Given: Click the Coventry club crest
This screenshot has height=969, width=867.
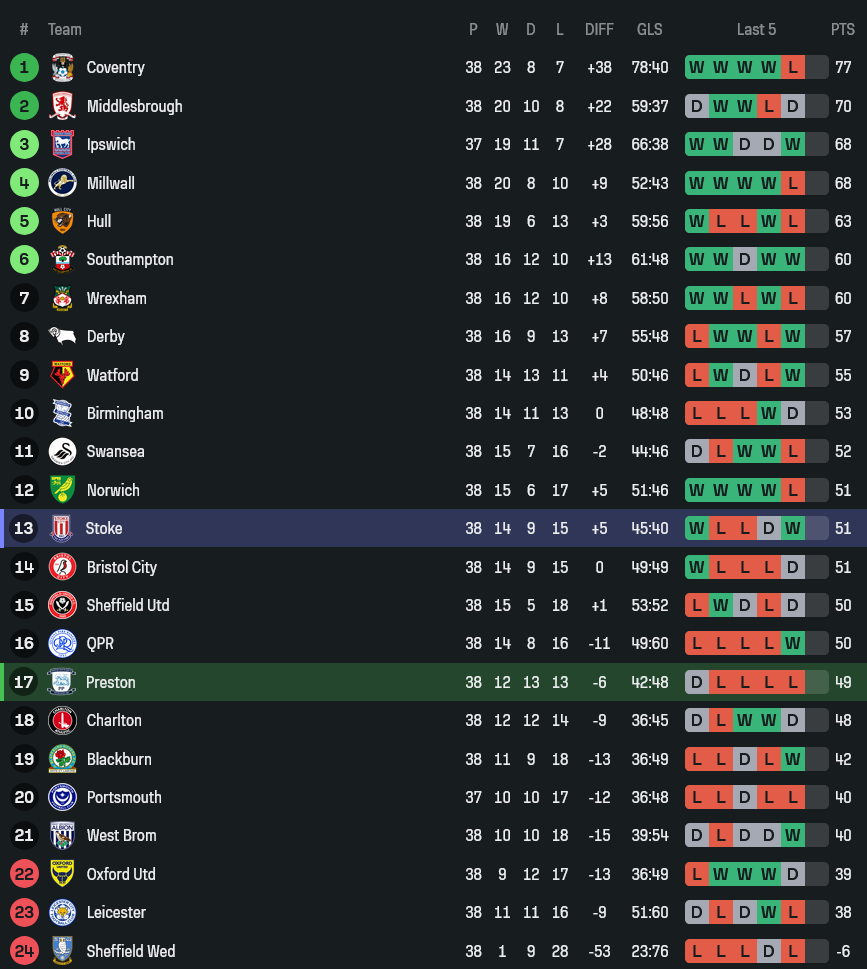Looking at the screenshot, I should pyautogui.click(x=62, y=68).
